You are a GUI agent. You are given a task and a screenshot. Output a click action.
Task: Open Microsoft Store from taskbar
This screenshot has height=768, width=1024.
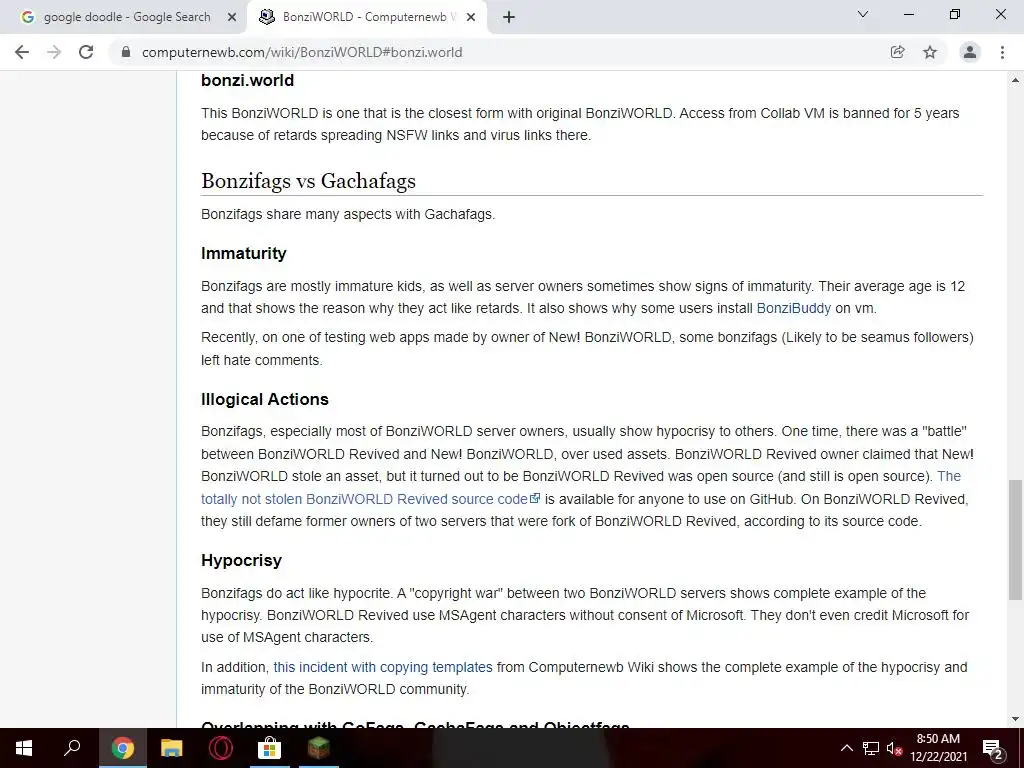point(269,748)
